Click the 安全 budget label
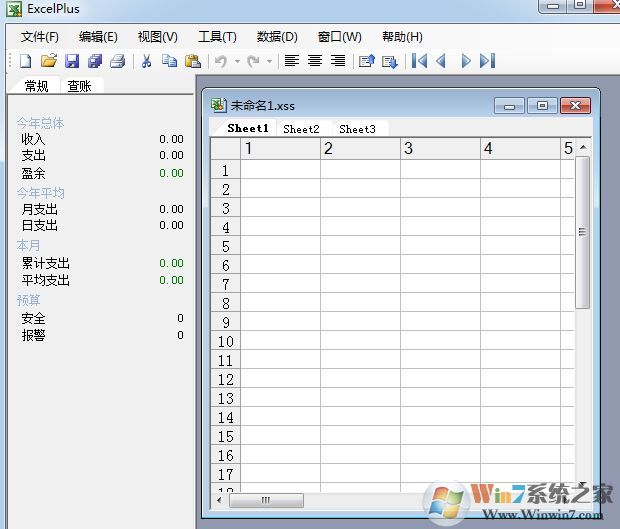The height and width of the screenshot is (529, 620). (33, 318)
